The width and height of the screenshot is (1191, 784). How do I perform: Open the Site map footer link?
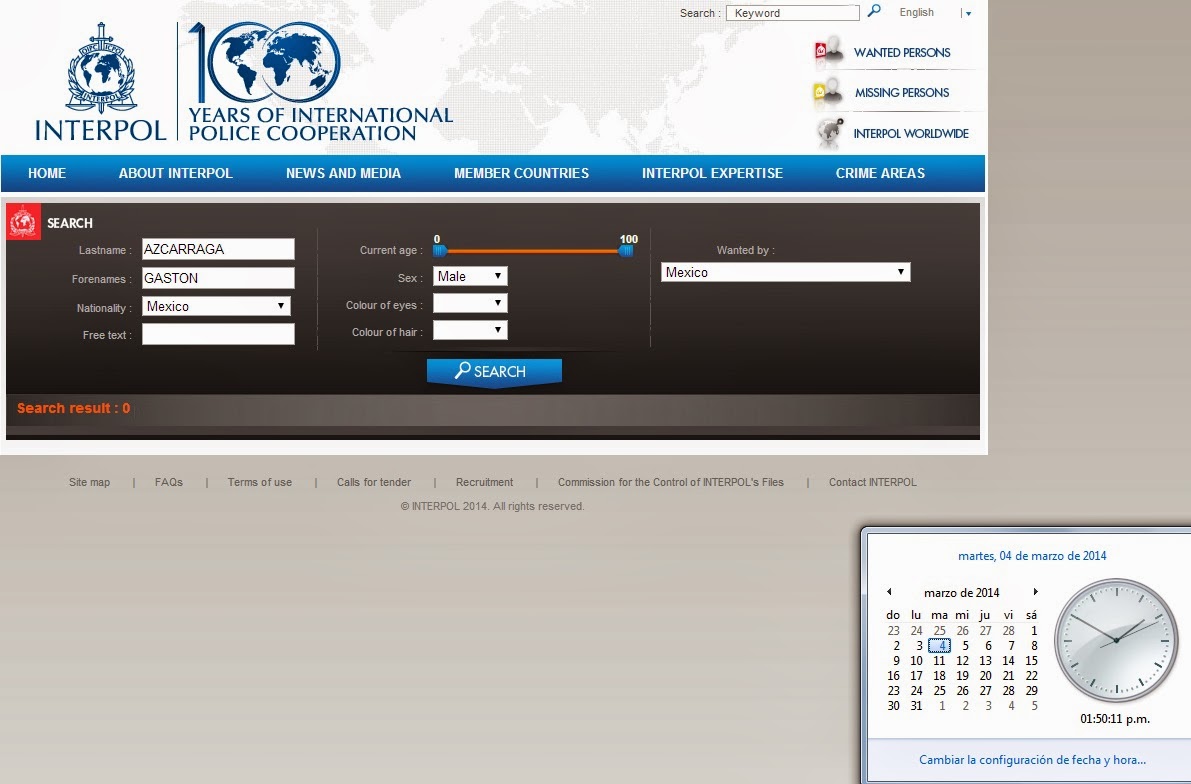[x=90, y=482]
